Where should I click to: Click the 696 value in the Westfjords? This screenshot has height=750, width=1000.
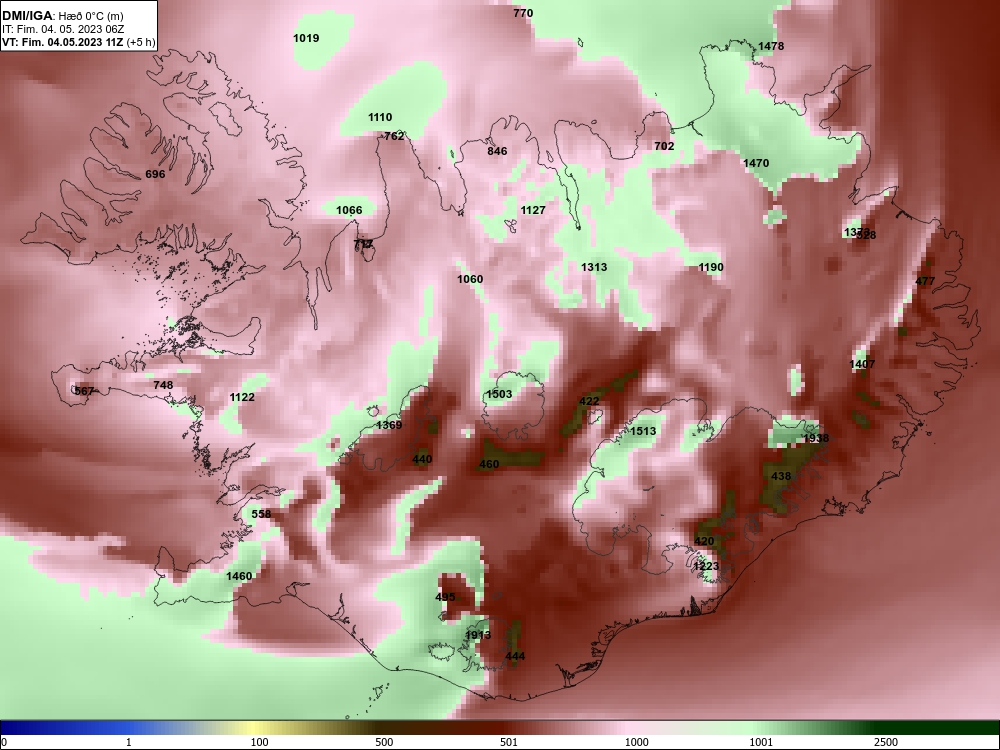(x=155, y=174)
